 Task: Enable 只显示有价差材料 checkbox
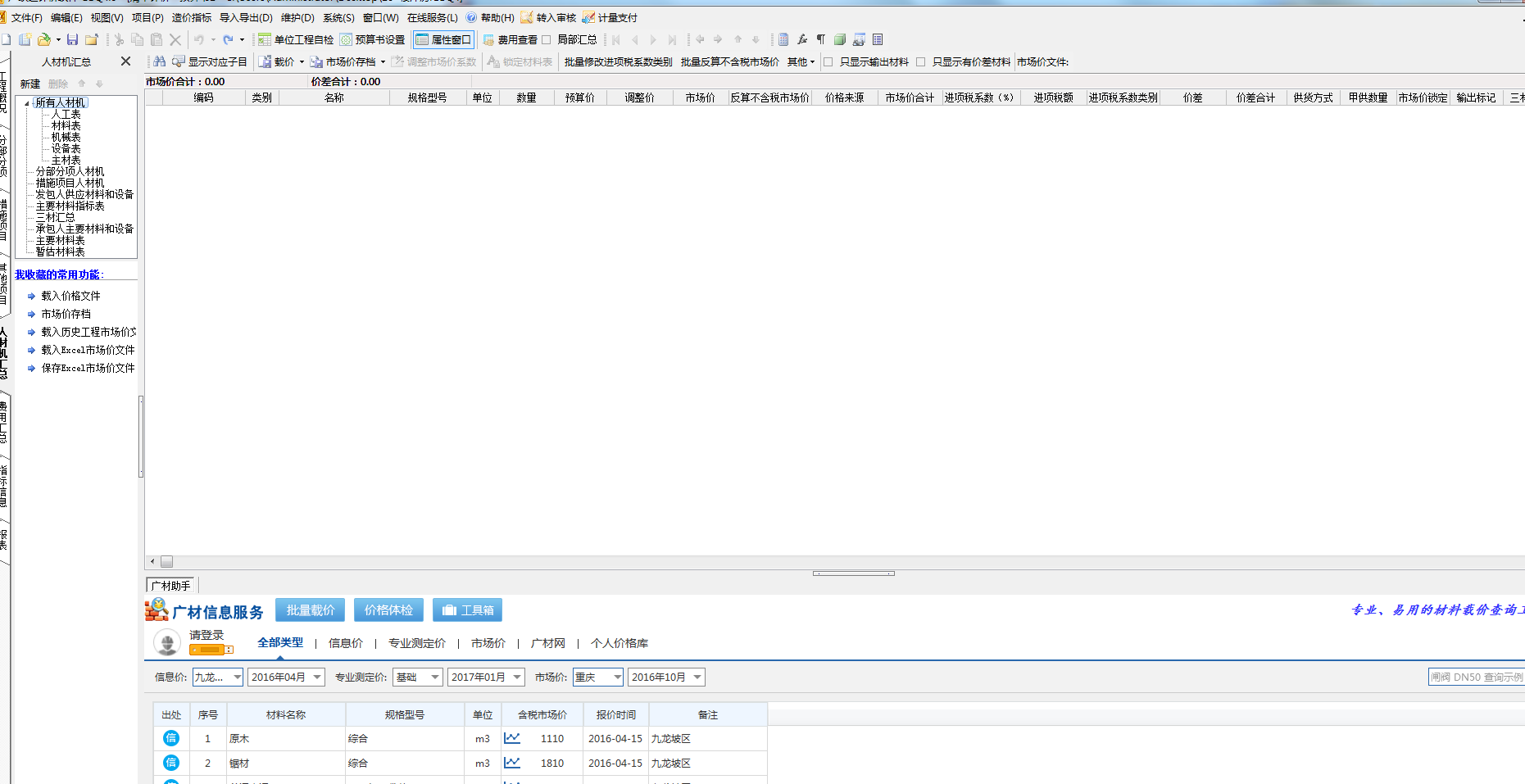(x=921, y=61)
